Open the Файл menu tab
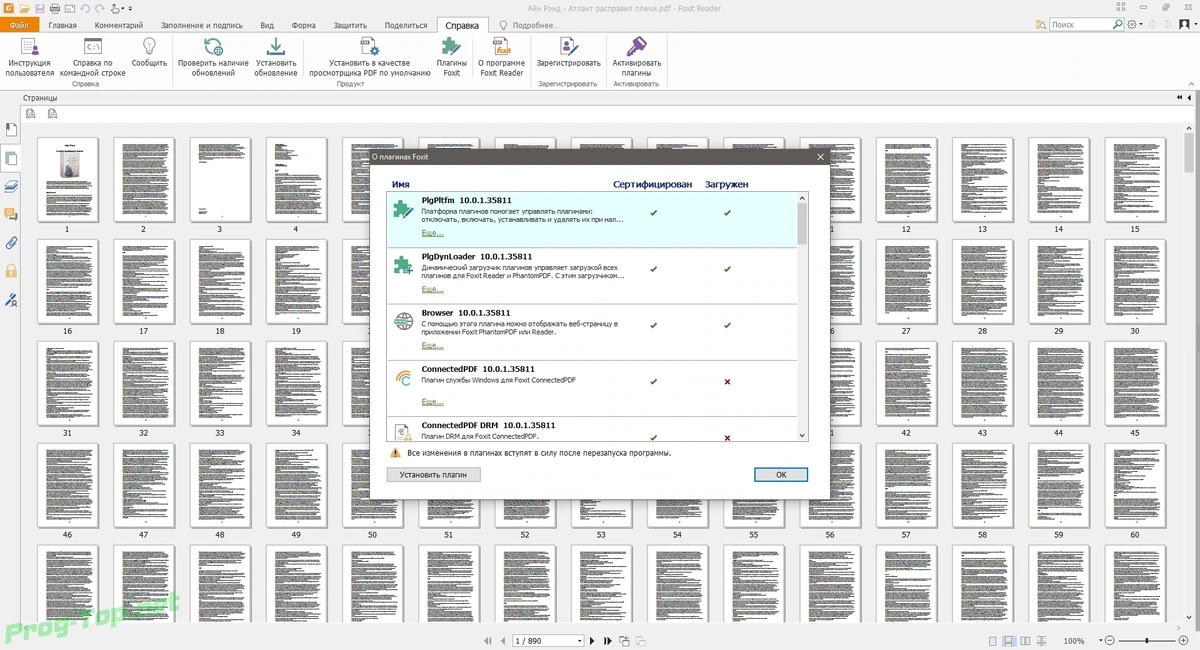 click(19, 25)
